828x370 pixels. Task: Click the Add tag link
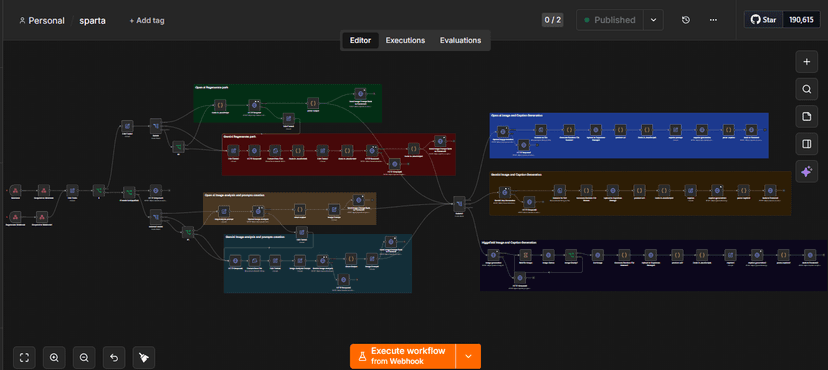click(147, 21)
